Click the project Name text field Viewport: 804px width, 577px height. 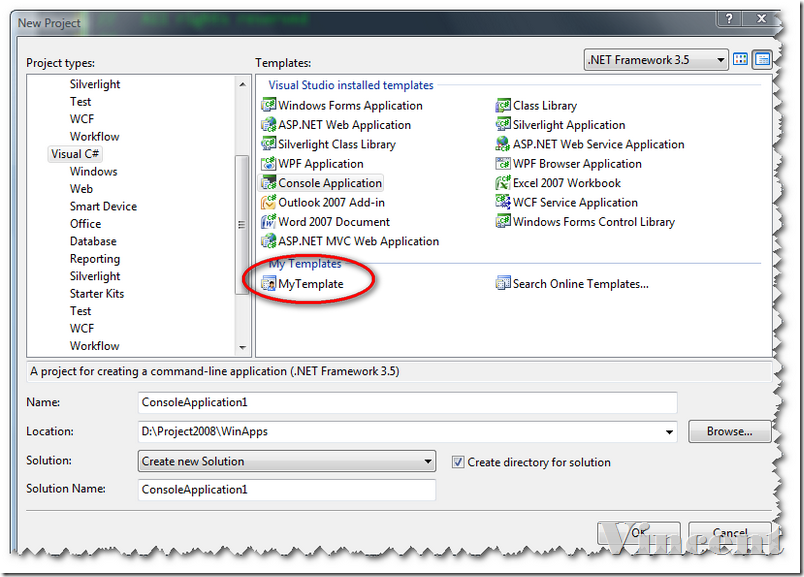point(408,402)
